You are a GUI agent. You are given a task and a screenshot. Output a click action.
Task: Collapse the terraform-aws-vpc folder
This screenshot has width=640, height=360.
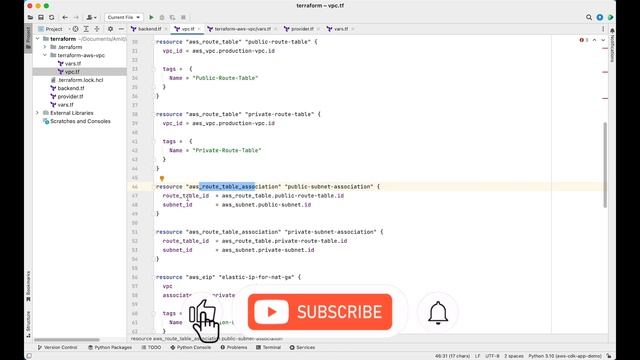[45, 55]
